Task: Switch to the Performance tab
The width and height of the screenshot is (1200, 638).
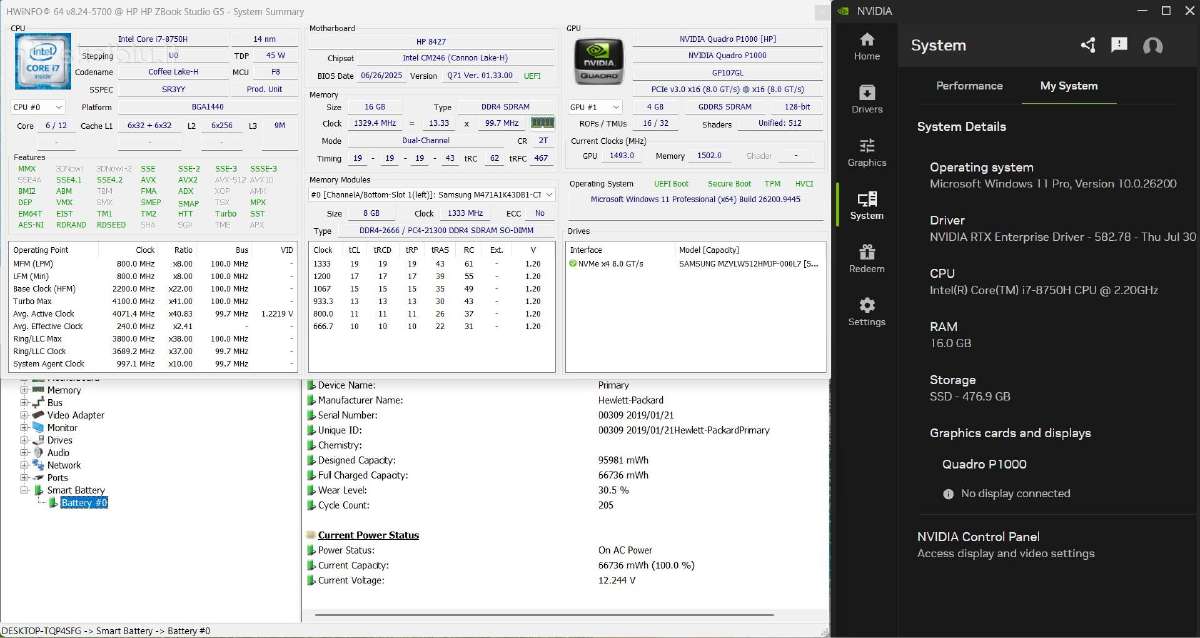Action: point(969,86)
